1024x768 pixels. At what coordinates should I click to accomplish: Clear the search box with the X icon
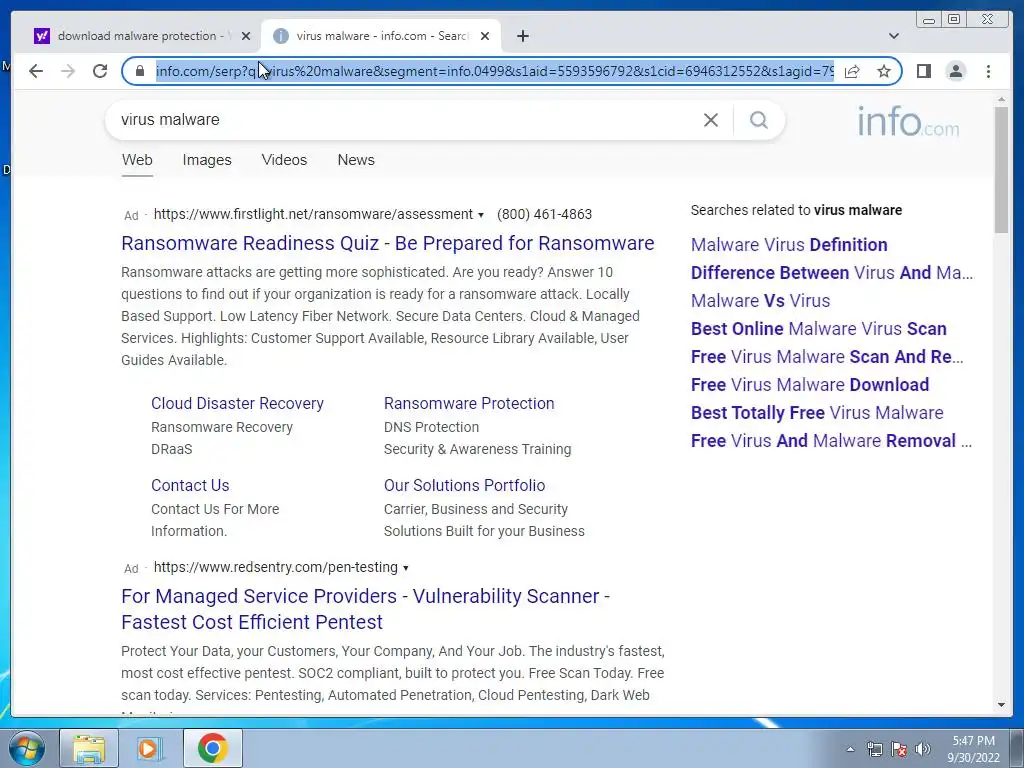711,120
